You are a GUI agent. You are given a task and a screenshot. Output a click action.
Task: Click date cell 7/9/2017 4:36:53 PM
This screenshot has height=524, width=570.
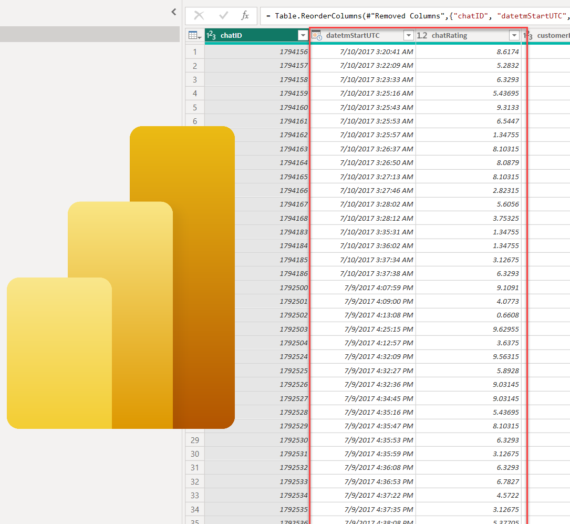click(x=362, y=481)
